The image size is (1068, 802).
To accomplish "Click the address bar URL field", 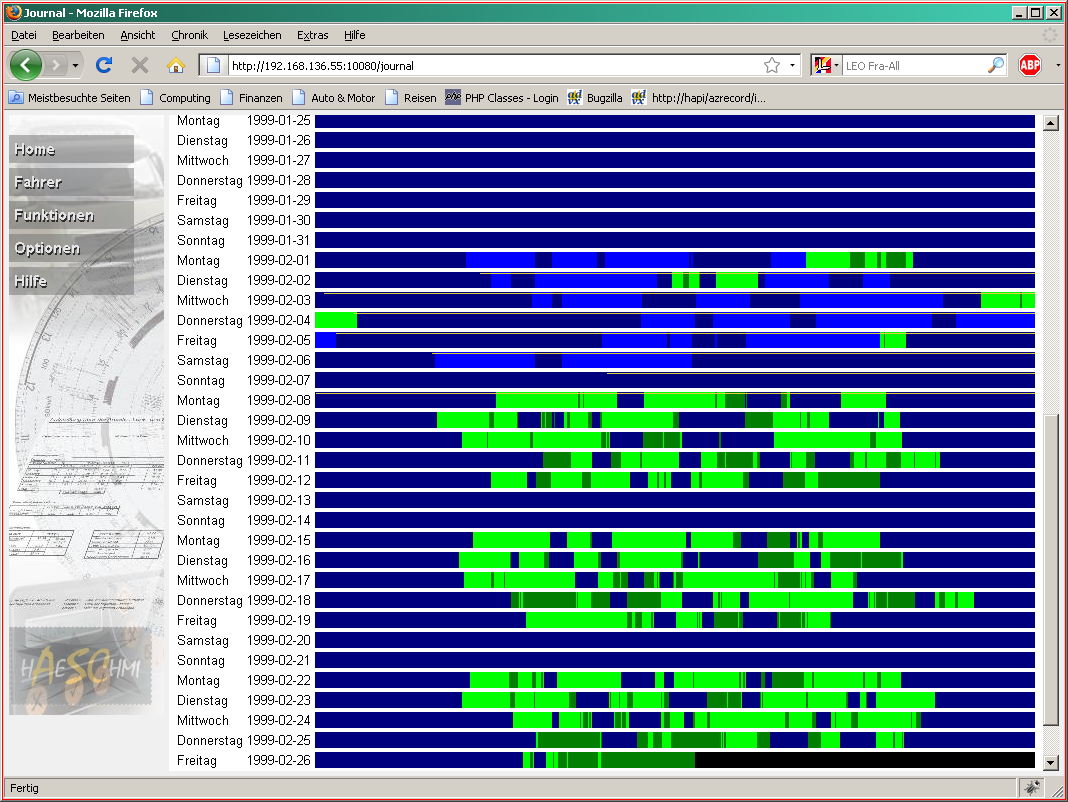I will click(490, 66).
